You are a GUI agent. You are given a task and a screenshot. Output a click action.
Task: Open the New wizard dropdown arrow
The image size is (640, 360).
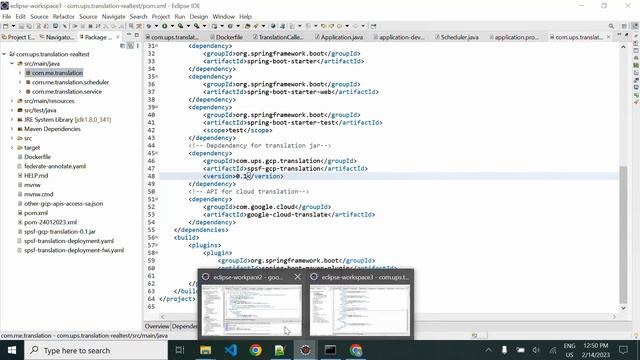pos(13,26)
